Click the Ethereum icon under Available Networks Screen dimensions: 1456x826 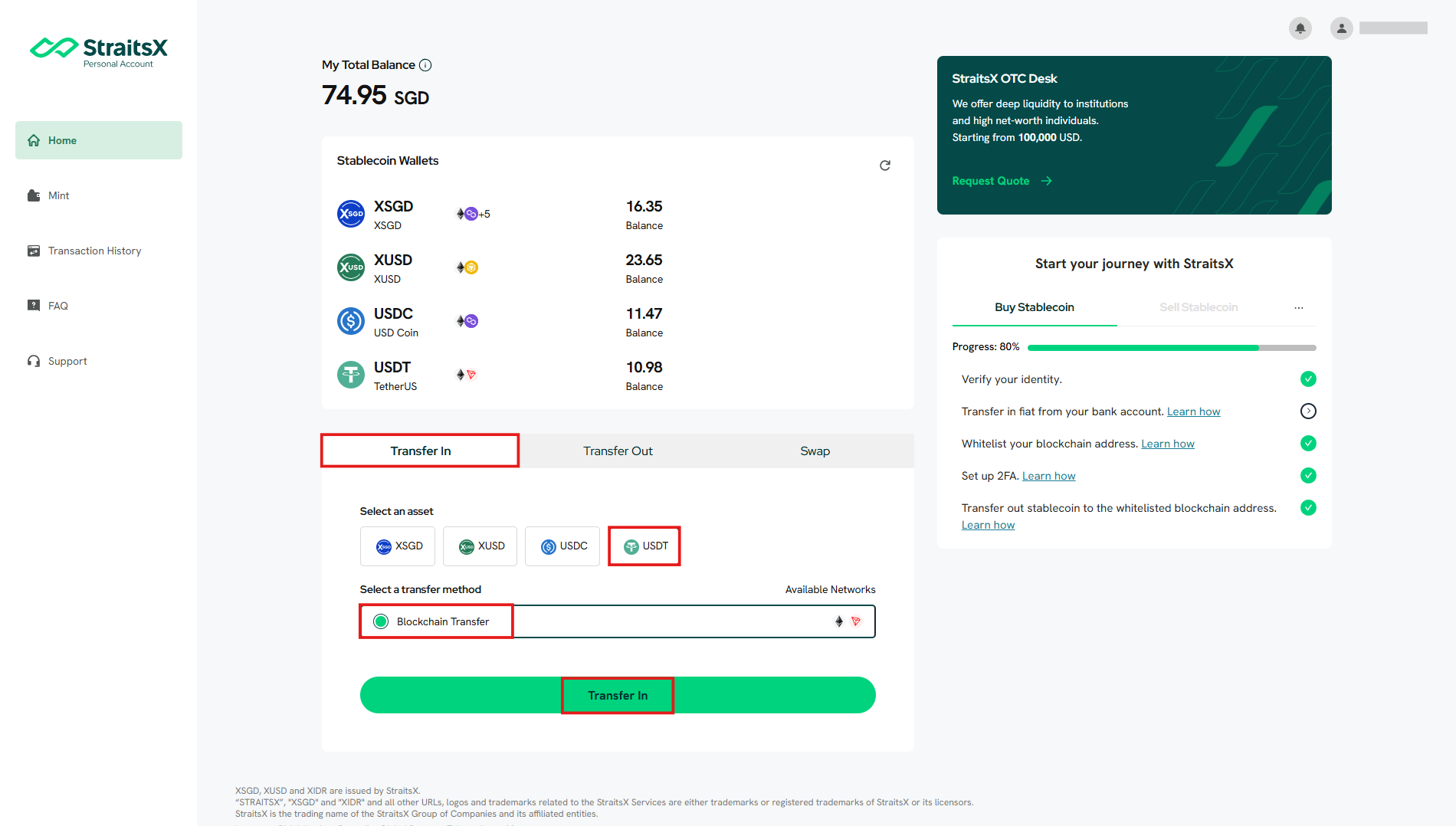pyautogui.click(x=839, y=621)
